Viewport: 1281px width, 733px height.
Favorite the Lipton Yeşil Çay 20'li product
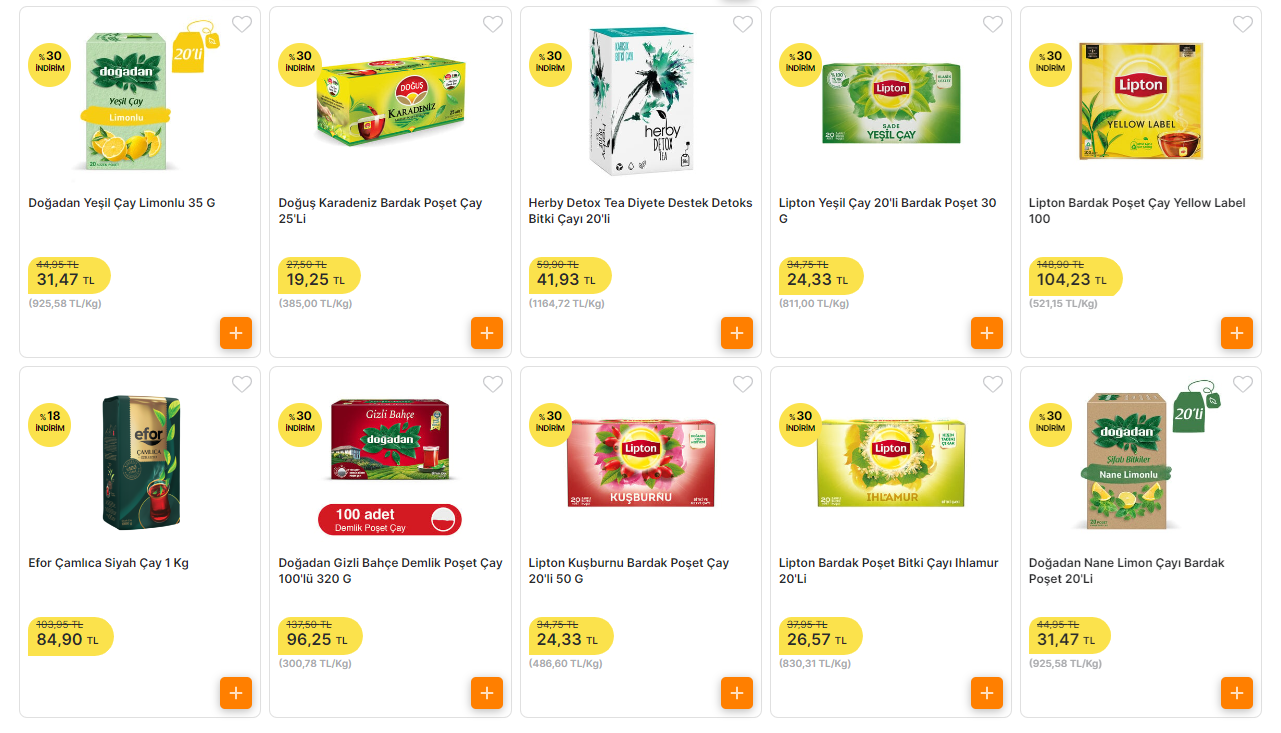(992, 24)
